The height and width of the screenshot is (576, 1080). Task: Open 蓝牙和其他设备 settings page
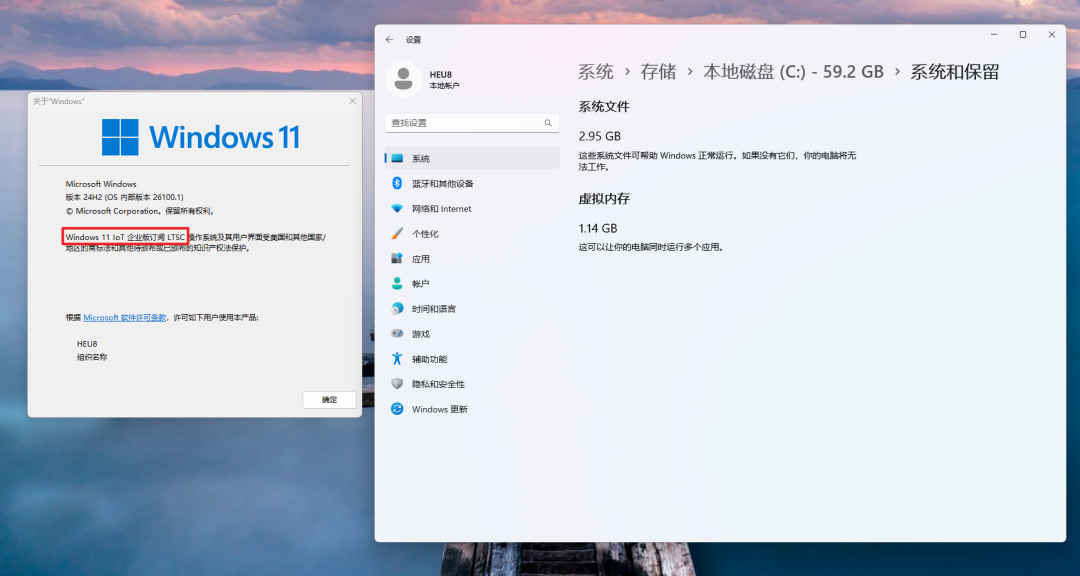tap(472, 183)
